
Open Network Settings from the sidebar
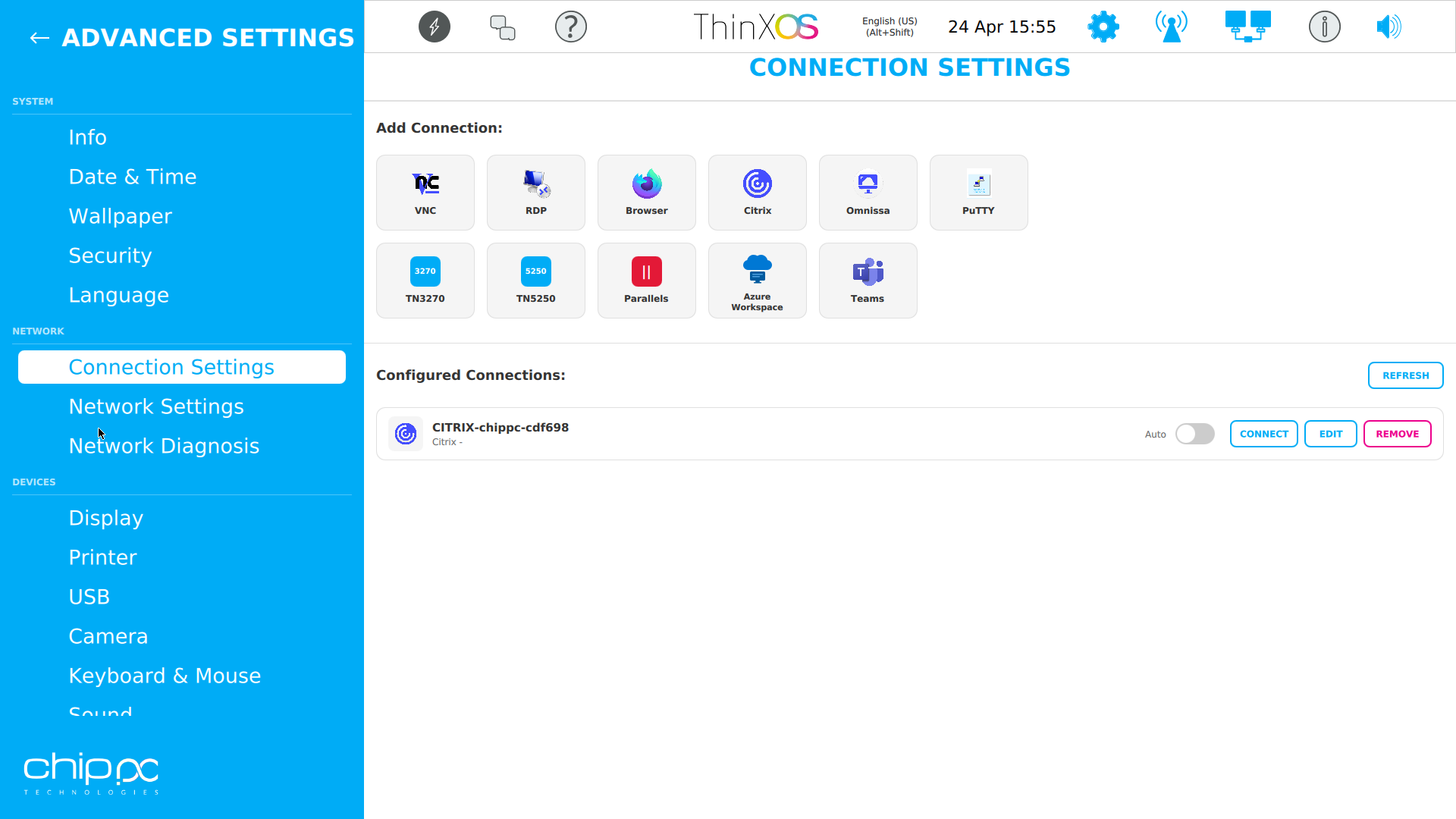coord(156,406)
